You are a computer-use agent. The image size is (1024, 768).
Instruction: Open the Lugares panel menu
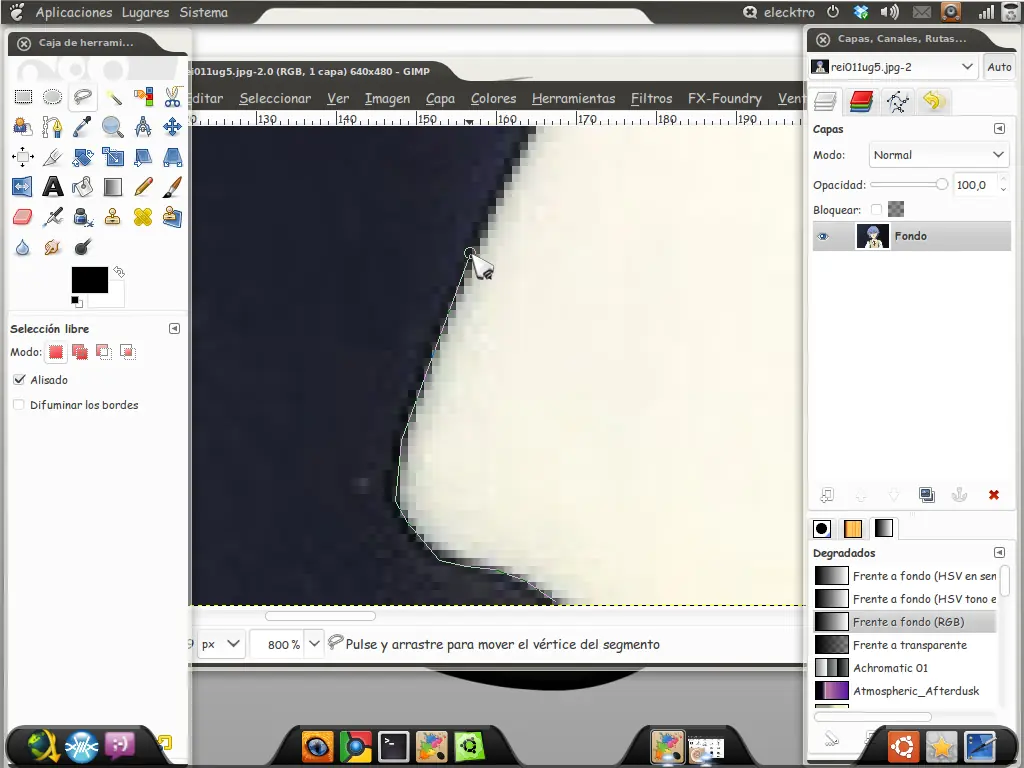[x=145, y=12]
